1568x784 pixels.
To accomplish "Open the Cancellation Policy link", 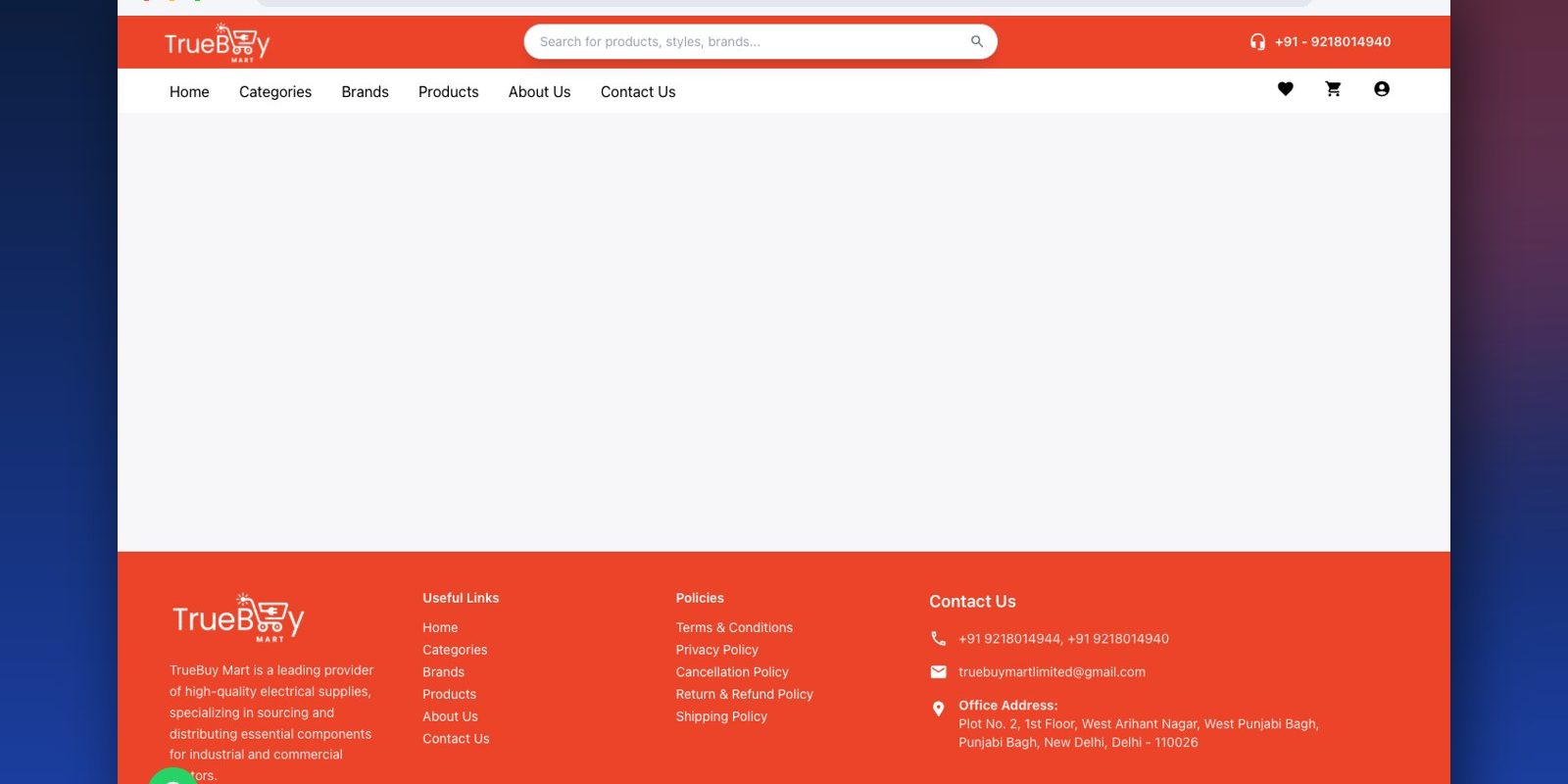I will click(732, 672).
